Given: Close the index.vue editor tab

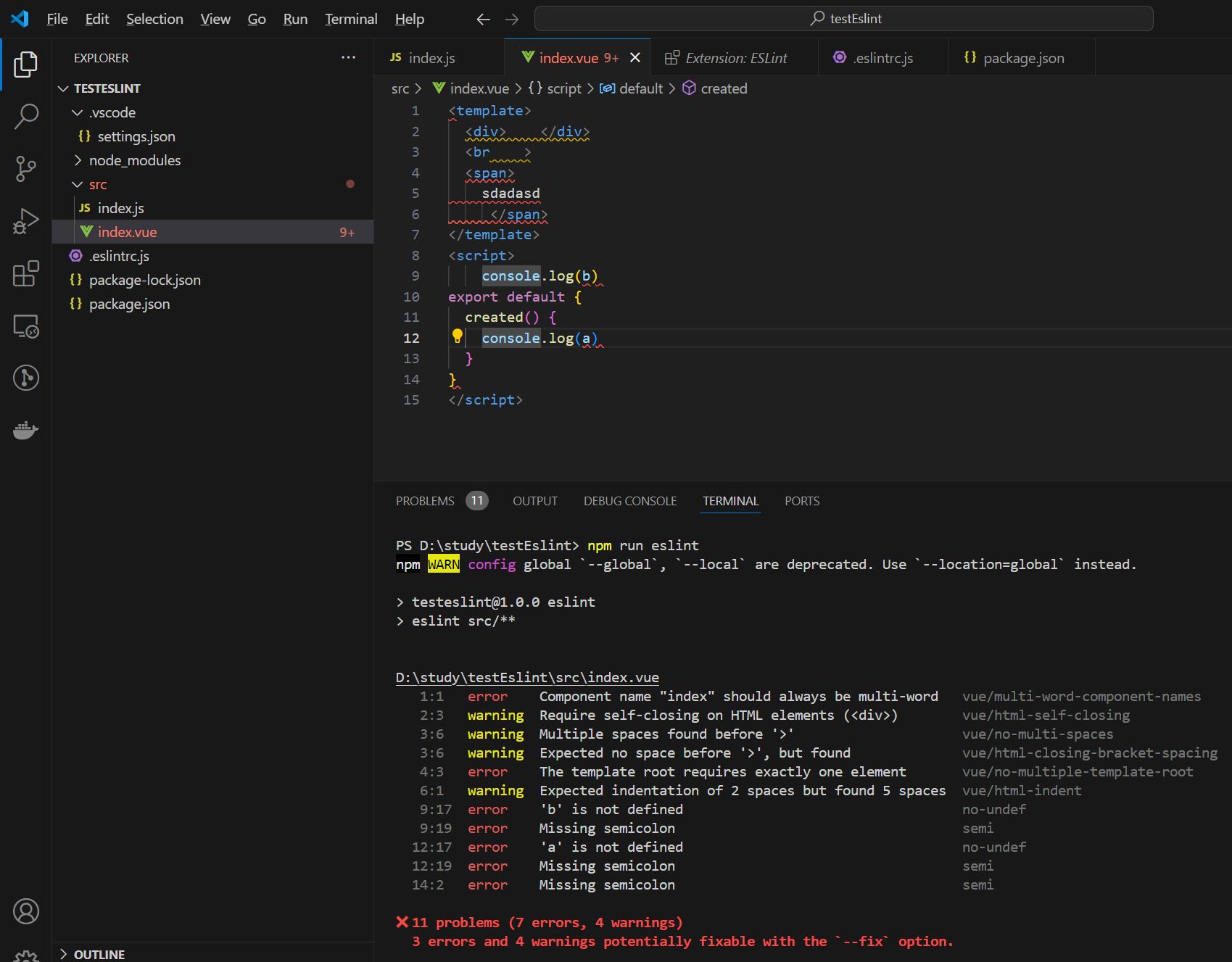Looking at the screenshot, I should (635, 58).
